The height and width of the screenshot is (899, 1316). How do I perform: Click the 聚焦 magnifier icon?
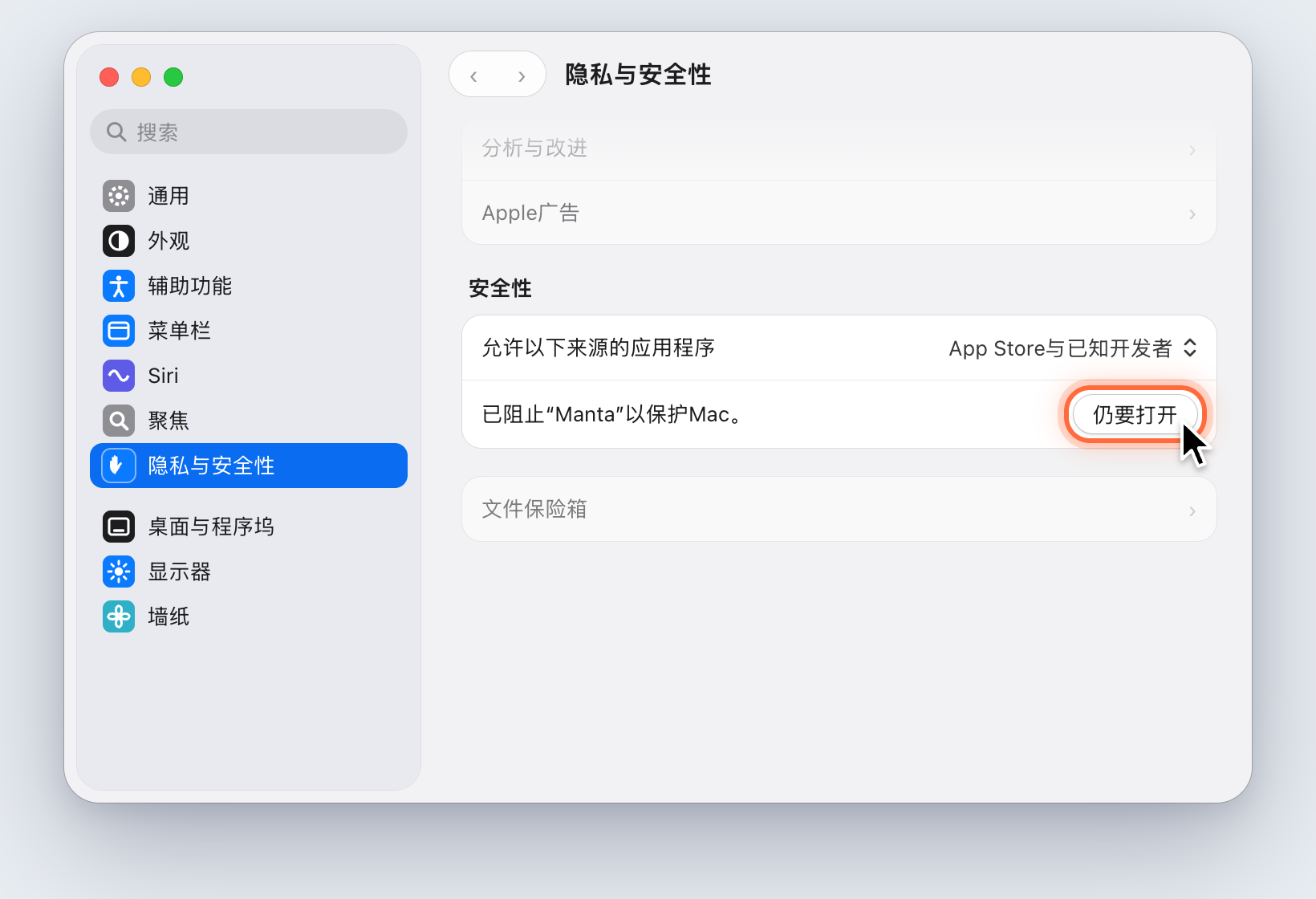coord(119,421)
